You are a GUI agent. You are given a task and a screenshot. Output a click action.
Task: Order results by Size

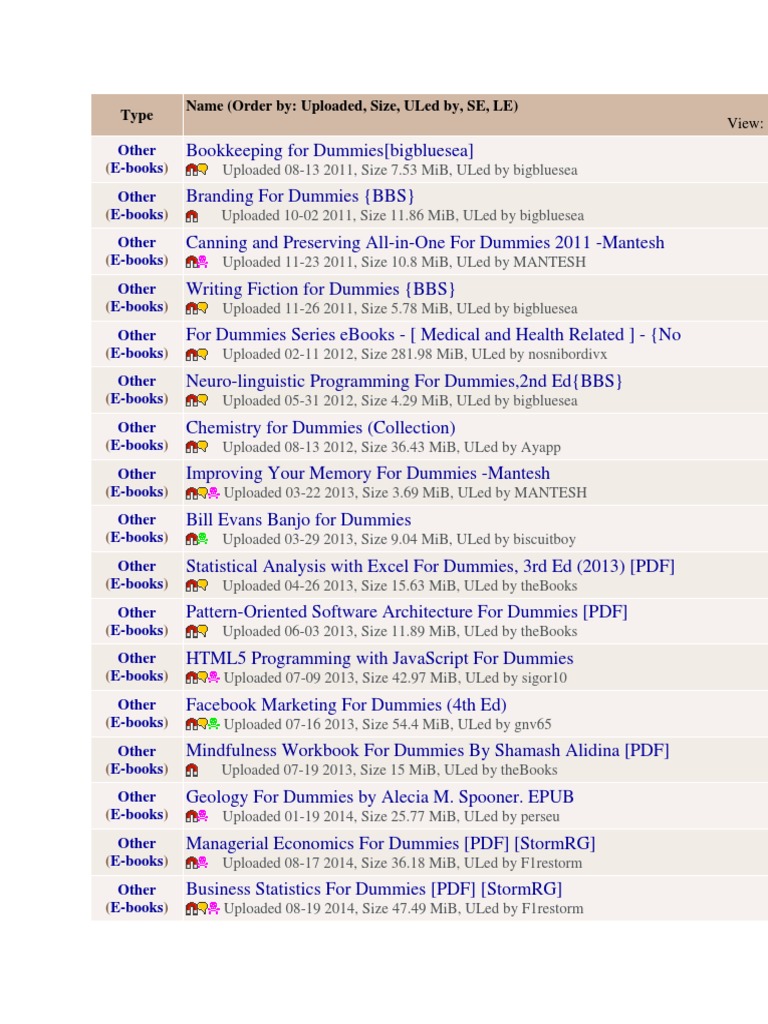coord(382,106)
